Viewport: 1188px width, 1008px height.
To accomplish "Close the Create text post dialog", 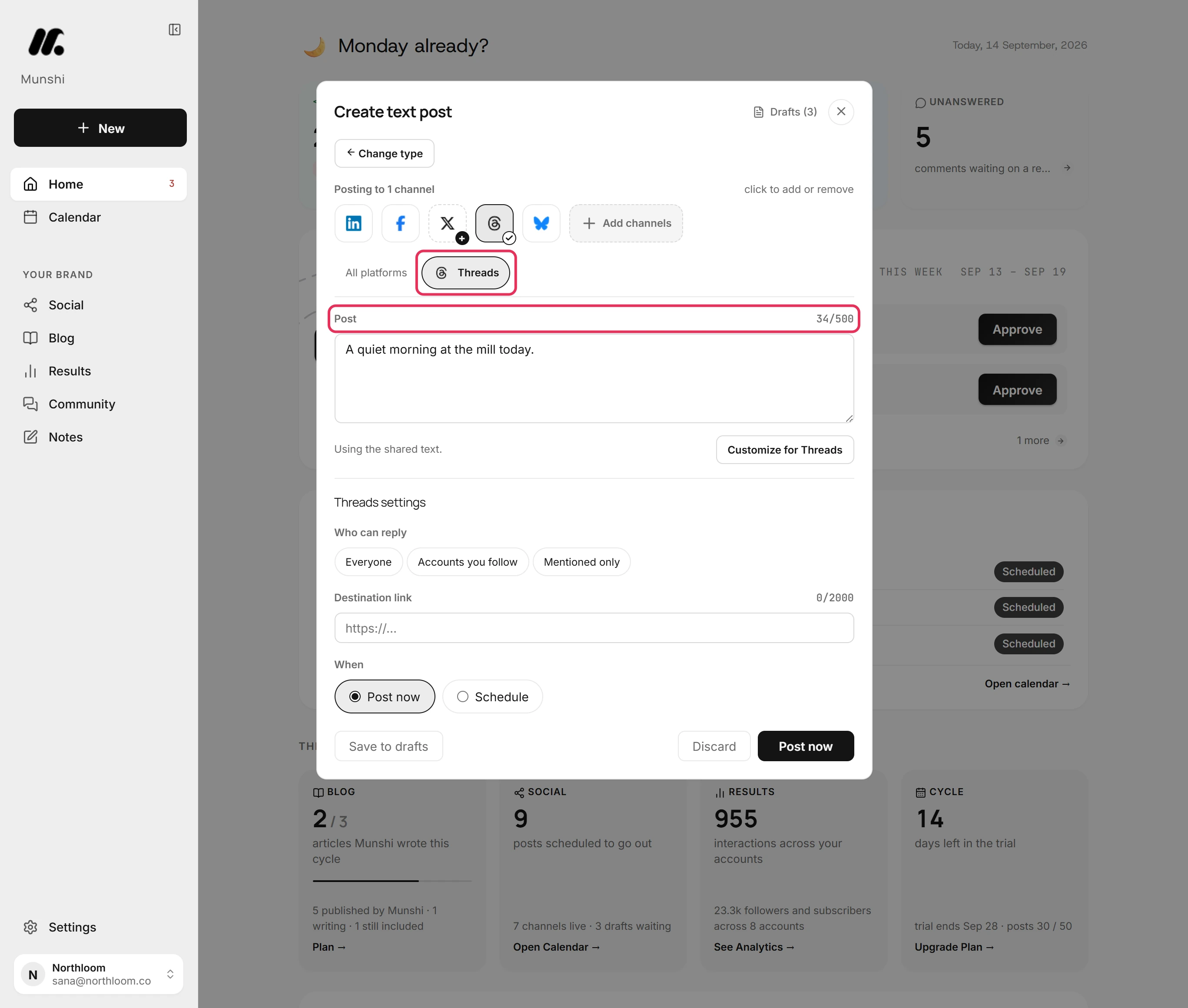I will coord(841,111).
